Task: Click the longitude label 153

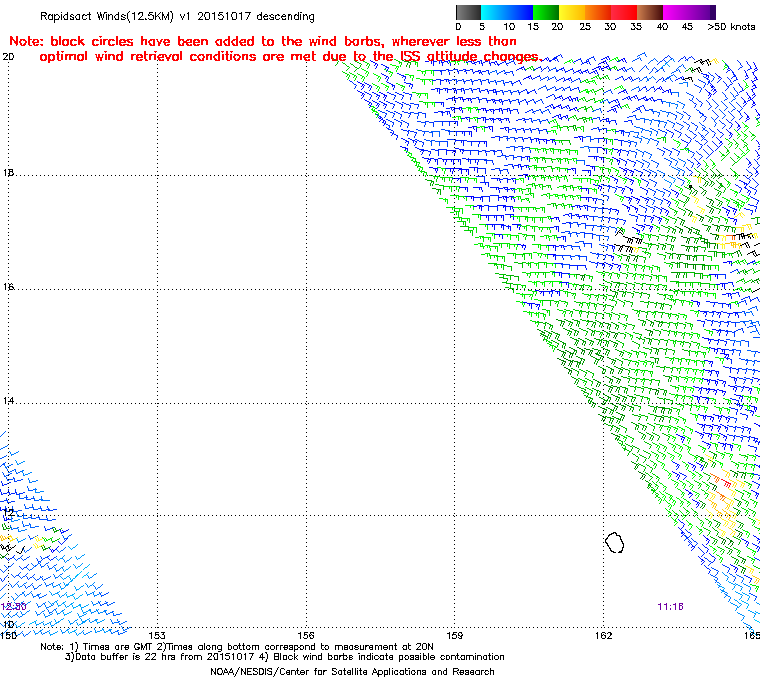Action: point(157,636)
